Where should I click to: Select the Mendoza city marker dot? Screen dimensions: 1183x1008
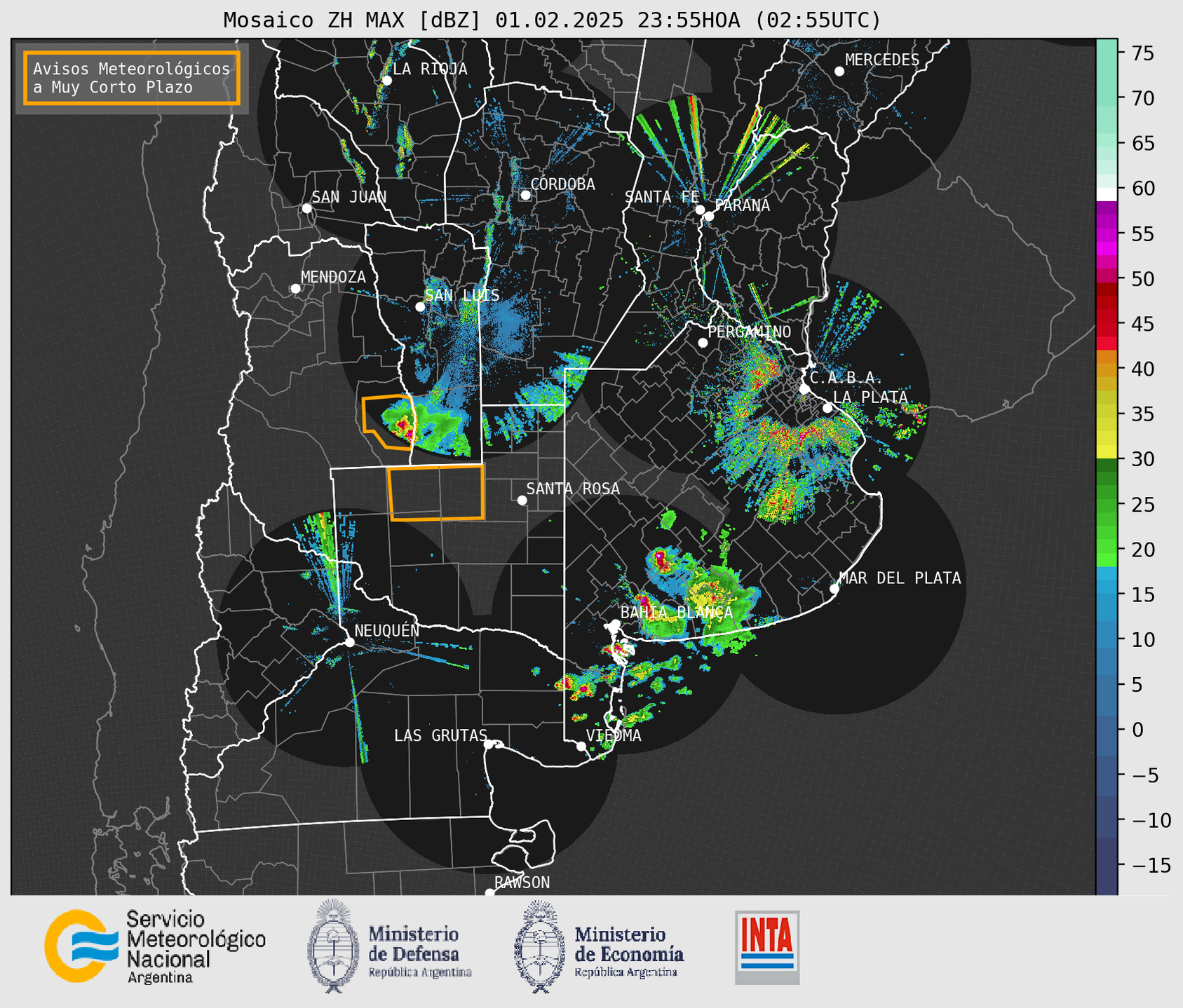(x=295, y=289)
